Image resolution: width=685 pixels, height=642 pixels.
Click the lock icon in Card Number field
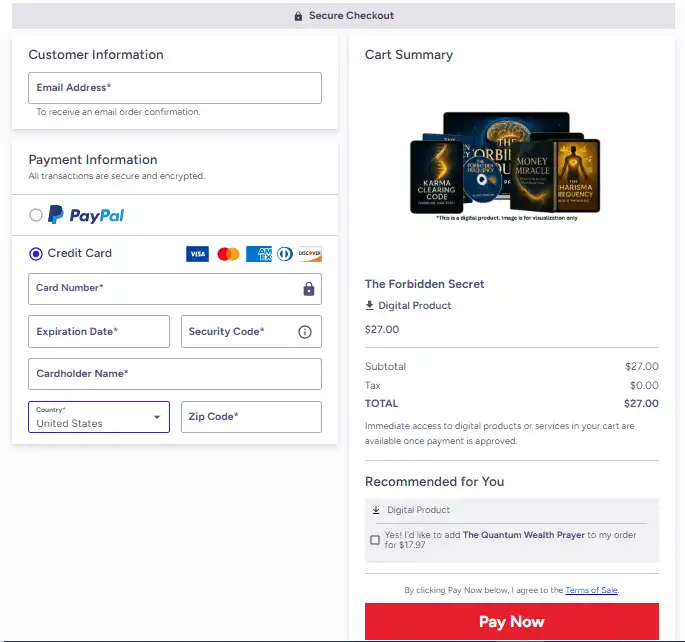(x=308, y=289)
